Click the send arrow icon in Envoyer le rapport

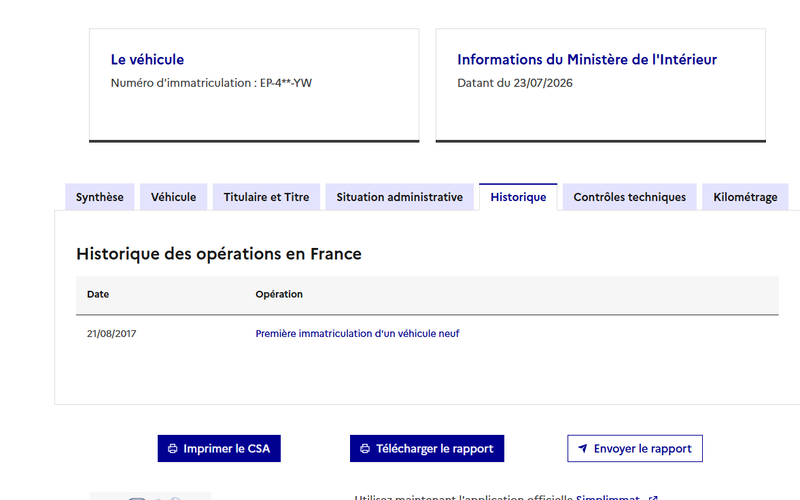pyautogui.click(x=583, y=448)
